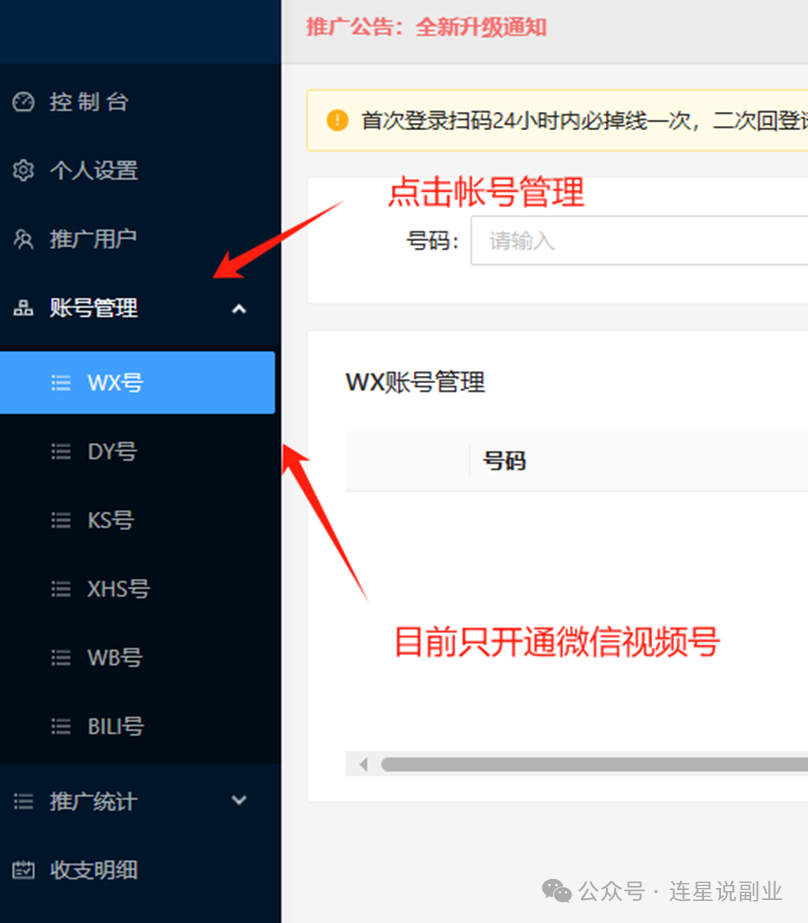Click the list icon beside WX号
The height and width of the screenshot is (923, 808).
(61, 383)
